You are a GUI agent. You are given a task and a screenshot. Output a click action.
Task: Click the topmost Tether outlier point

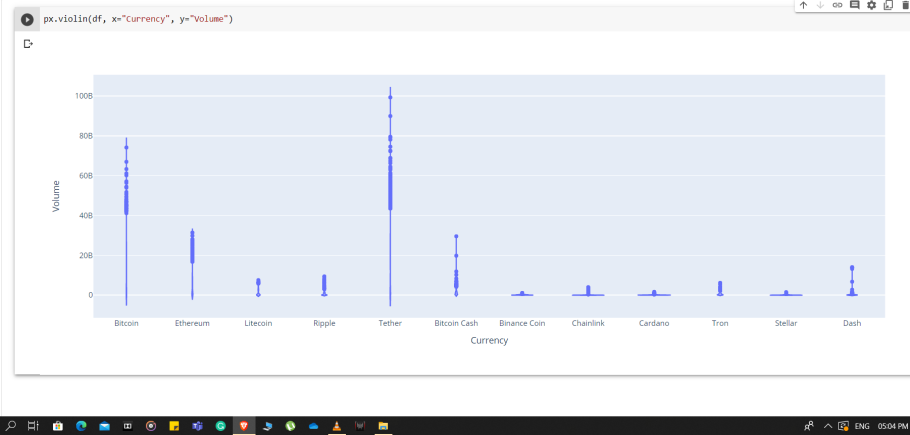pyautogui.click(x=390, y=97)
